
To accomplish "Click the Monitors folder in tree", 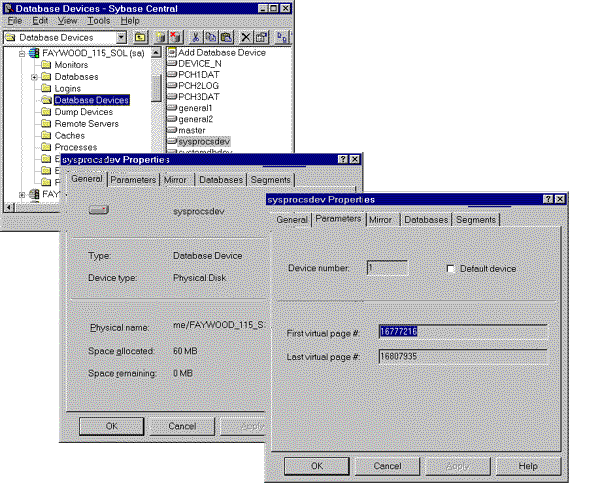I will pos(71,64).
